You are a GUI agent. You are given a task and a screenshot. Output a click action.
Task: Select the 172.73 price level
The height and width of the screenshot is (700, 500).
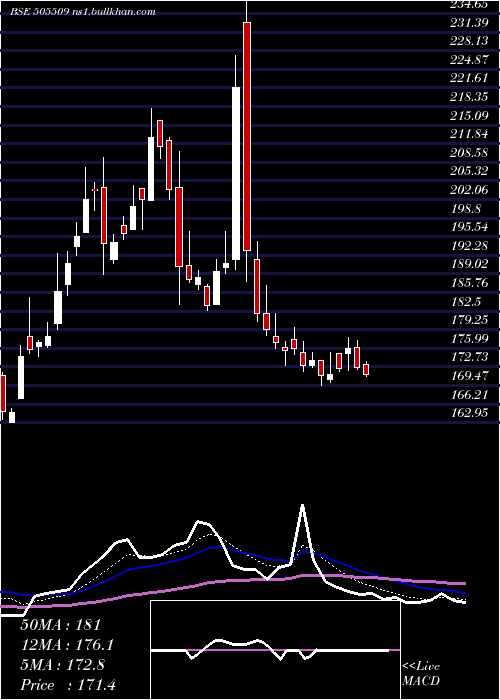click(469, 357)
